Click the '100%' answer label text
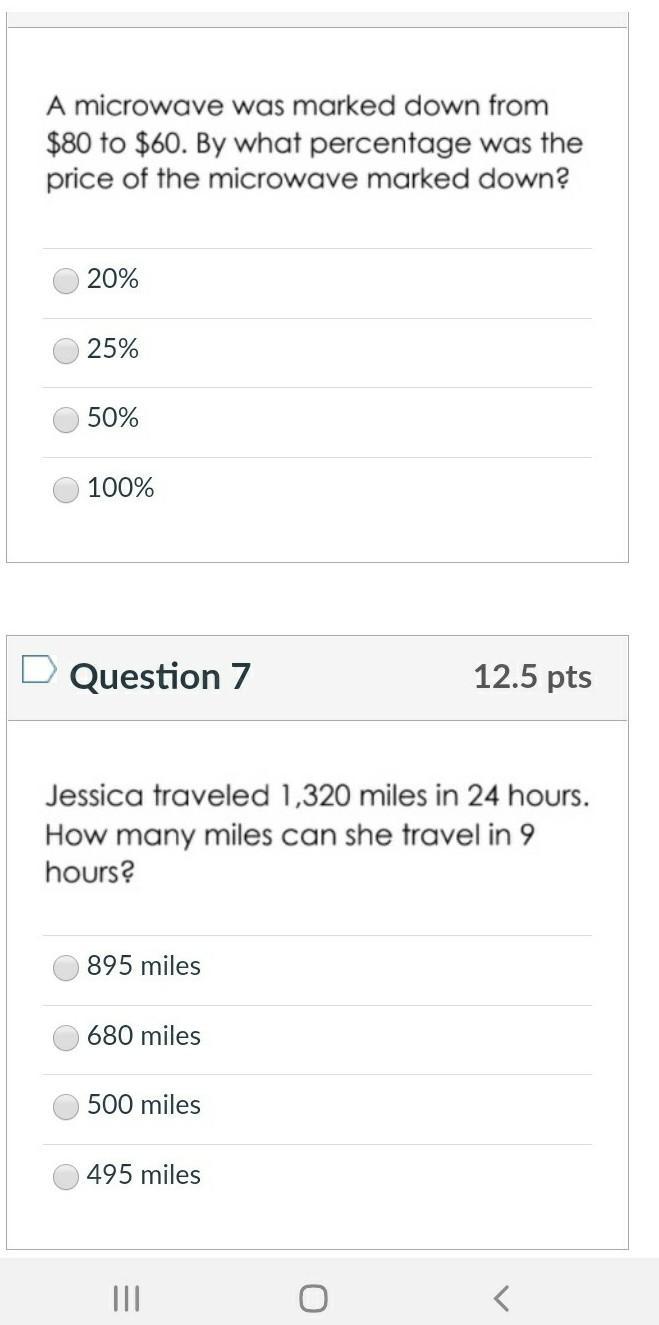This screenshot has width=659, height=1325. pos(120,487)
